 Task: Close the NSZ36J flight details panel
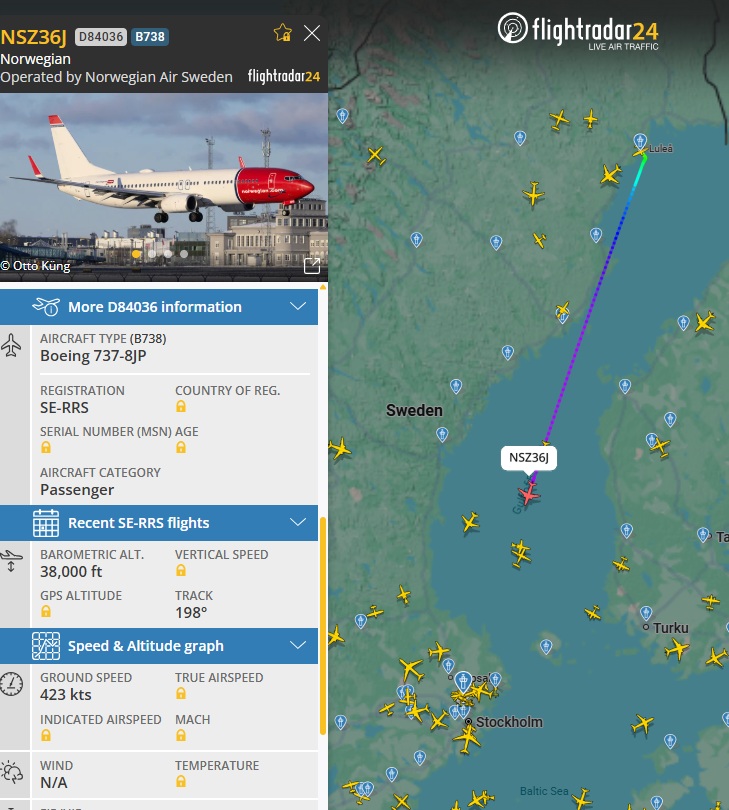[312, 33]
